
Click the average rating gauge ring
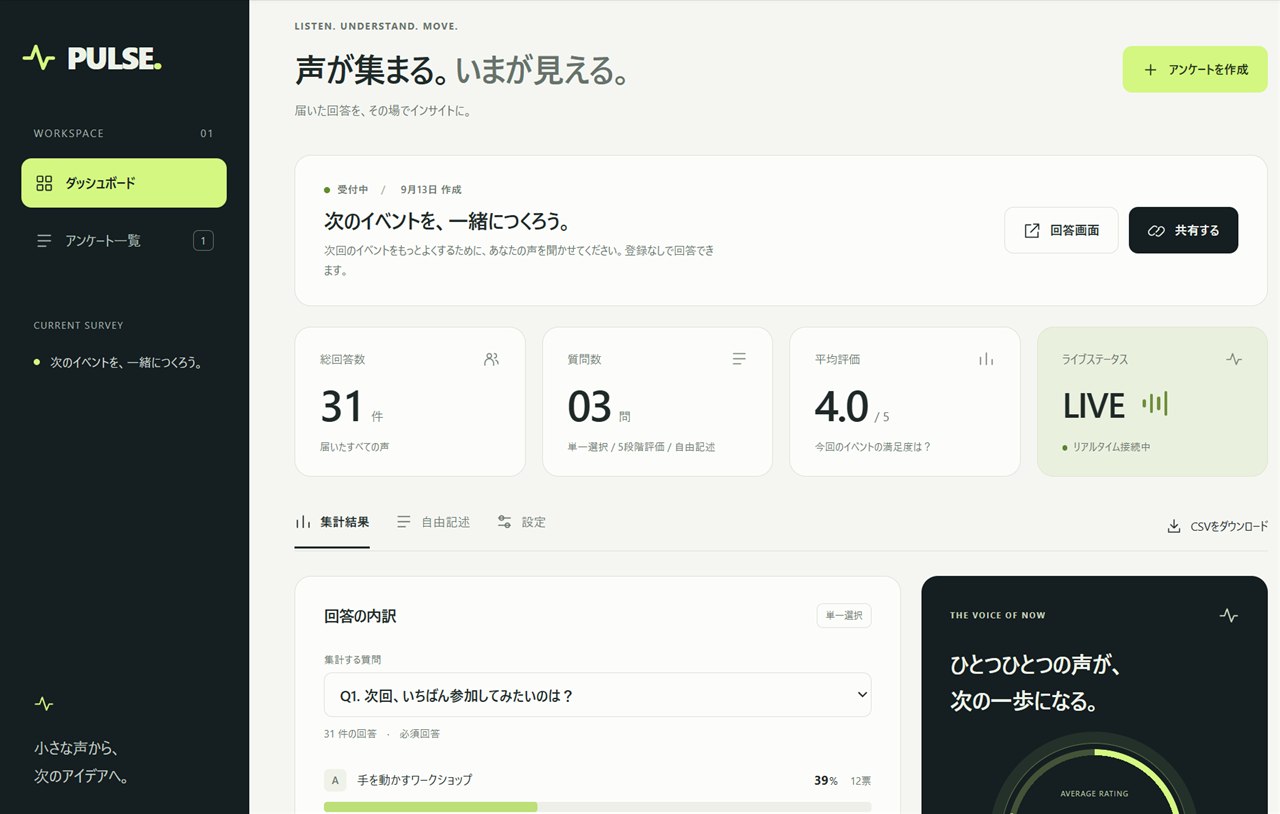[1094, 775]
